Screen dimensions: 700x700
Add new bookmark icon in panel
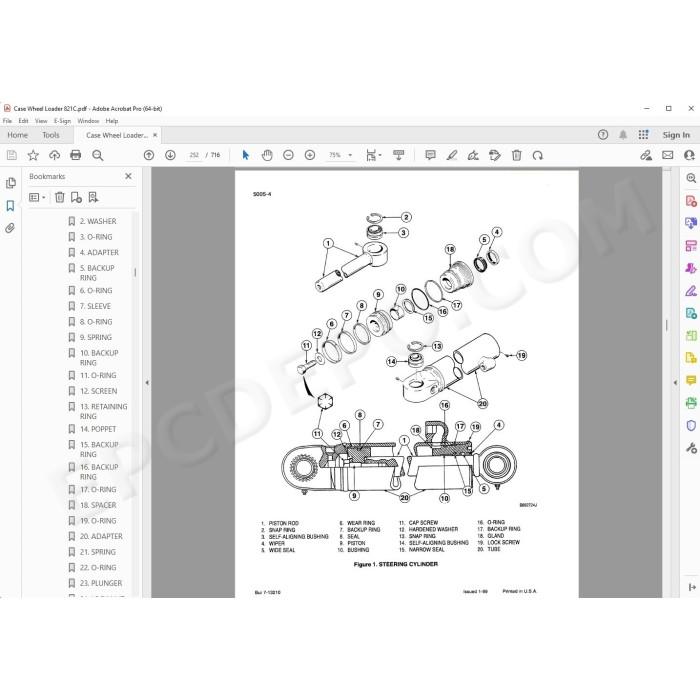(76, 197)
